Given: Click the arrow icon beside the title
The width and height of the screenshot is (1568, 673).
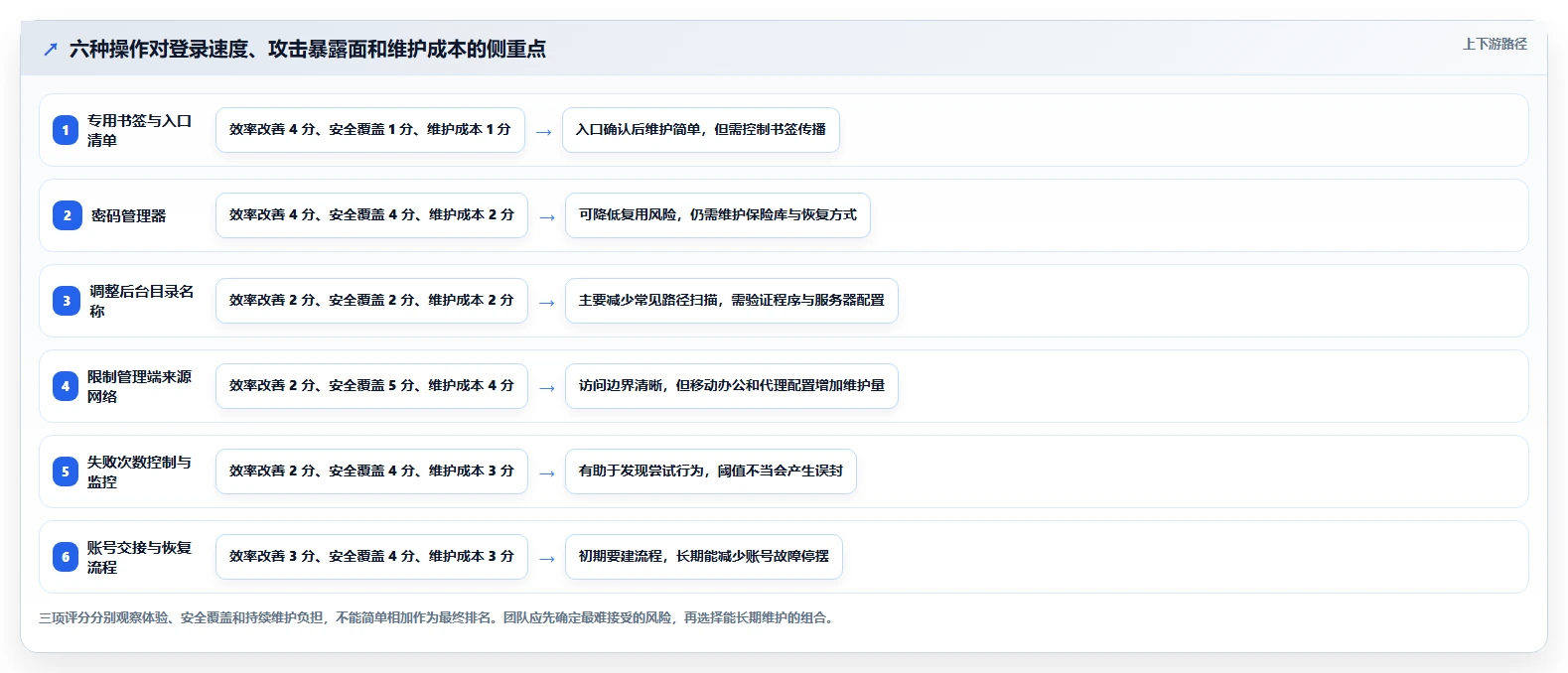Looking at the screenshot, I should [x=51, y=49].
